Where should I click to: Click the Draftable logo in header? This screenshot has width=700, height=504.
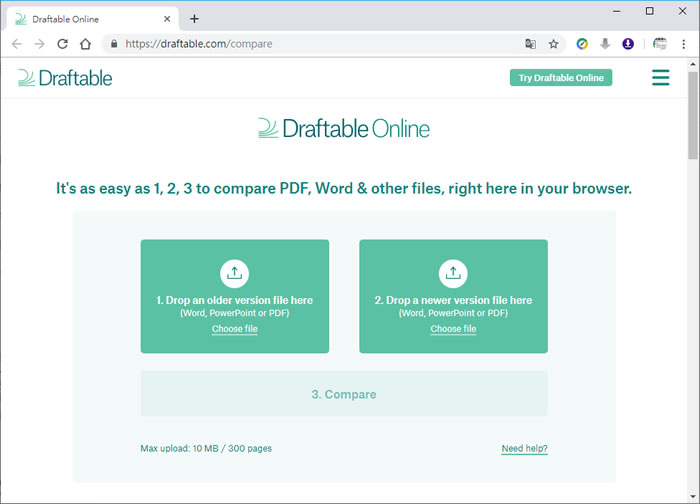[x=65, y=78]
